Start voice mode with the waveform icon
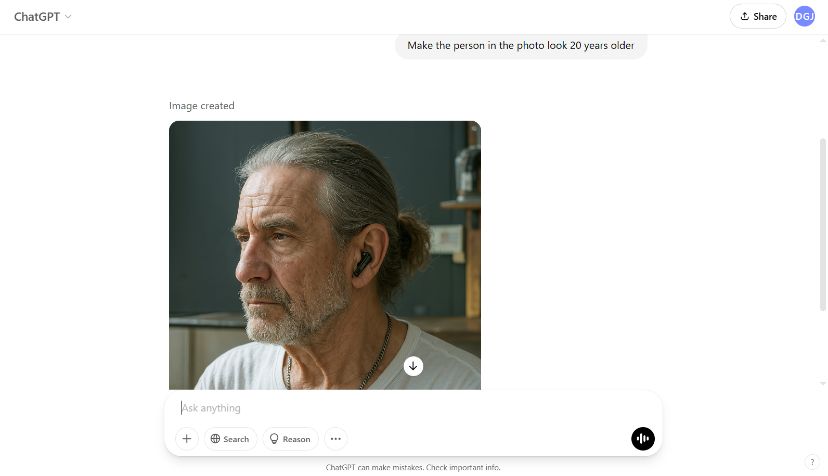The image size is (828, 476). [642, 439]
